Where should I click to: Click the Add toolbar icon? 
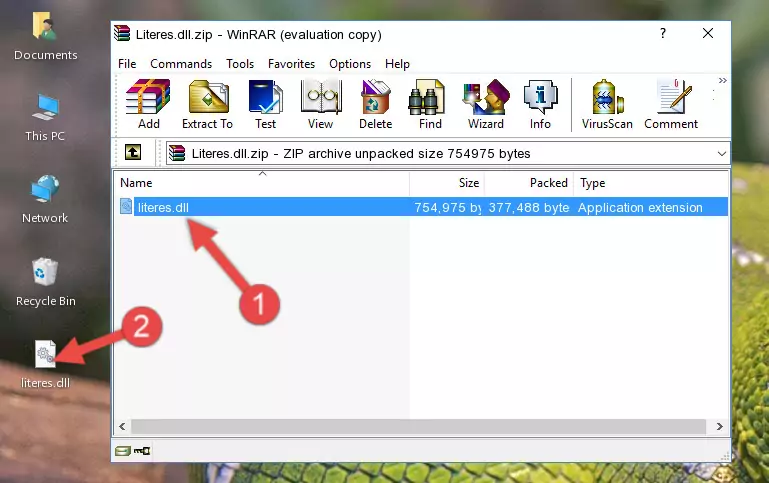click(x=148, y=104)
